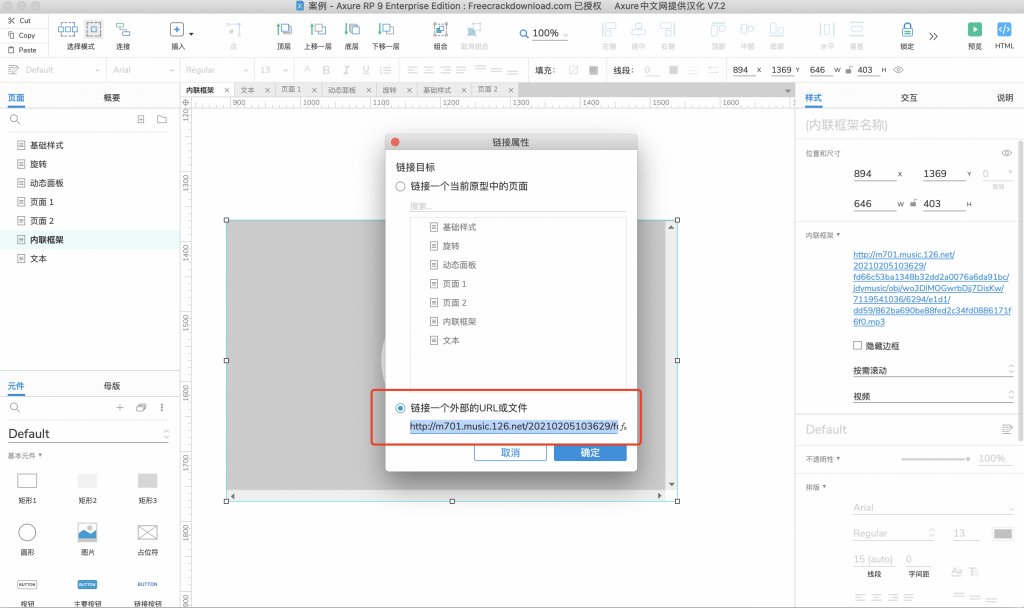Image resolution: width=1024 pixels, height=608 pixels.
Task: Select the radio for linking to a current prototype page
Action: pos(401,186)
